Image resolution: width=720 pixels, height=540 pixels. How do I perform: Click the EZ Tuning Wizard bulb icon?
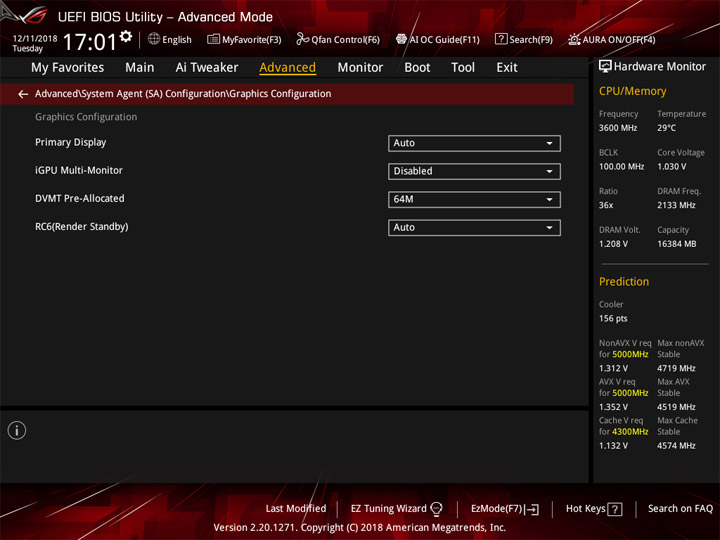[436, 509]
